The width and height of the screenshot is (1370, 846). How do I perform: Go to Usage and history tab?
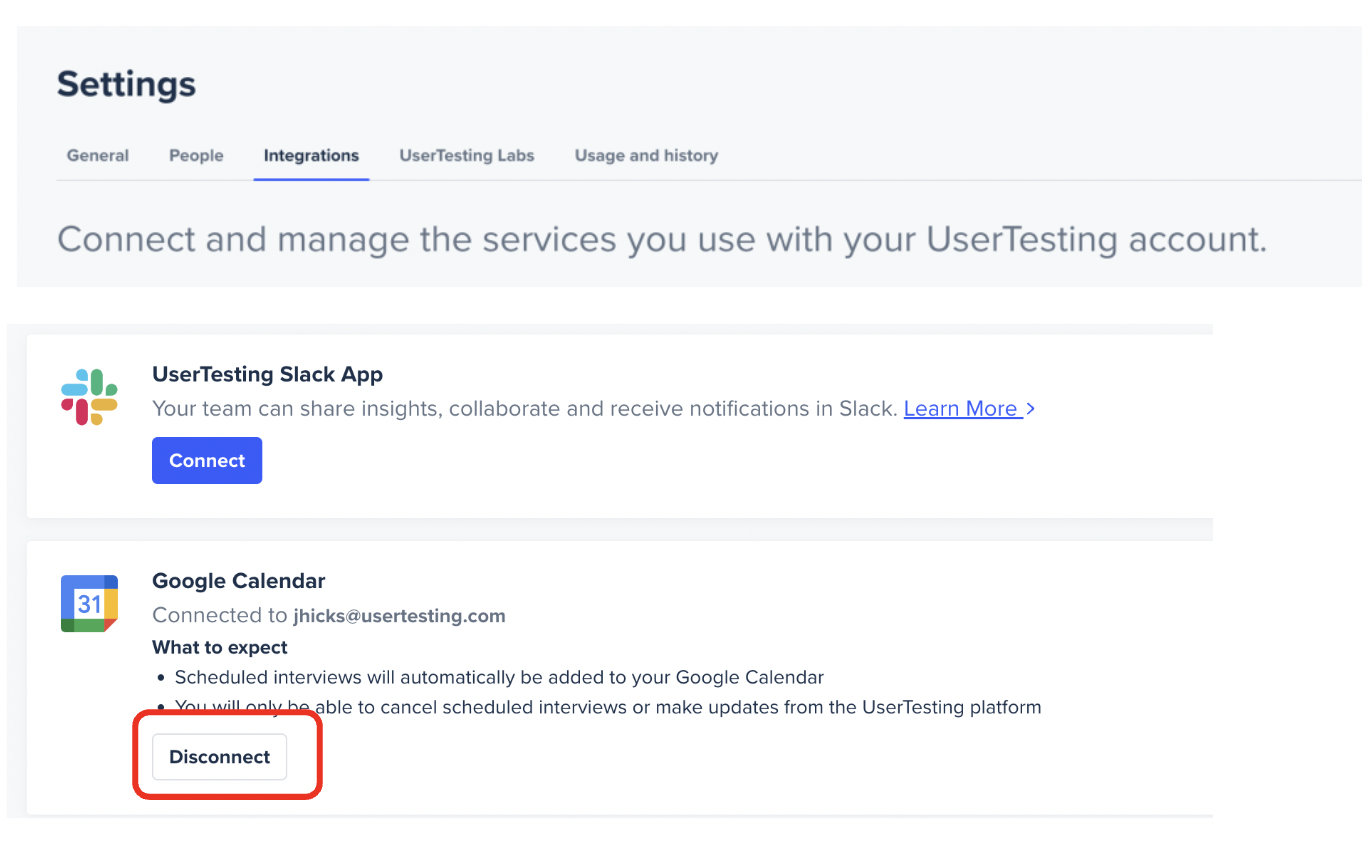tap(646, 156)
